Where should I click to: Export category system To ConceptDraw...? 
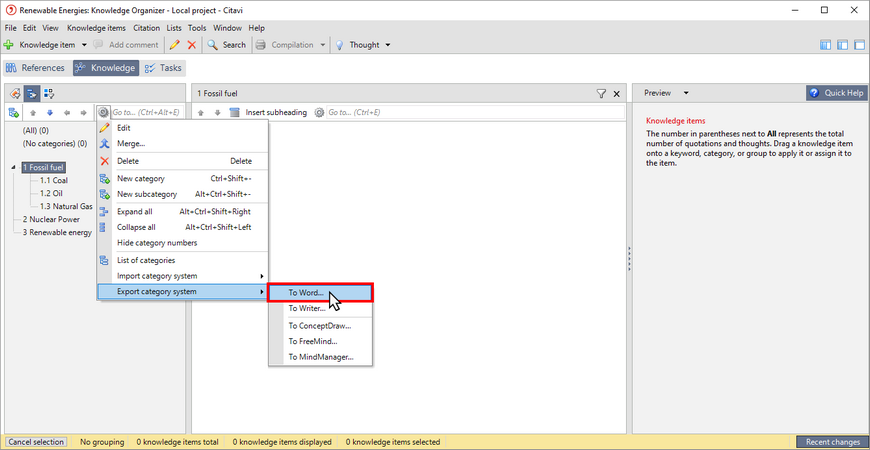tap(320, 326)
